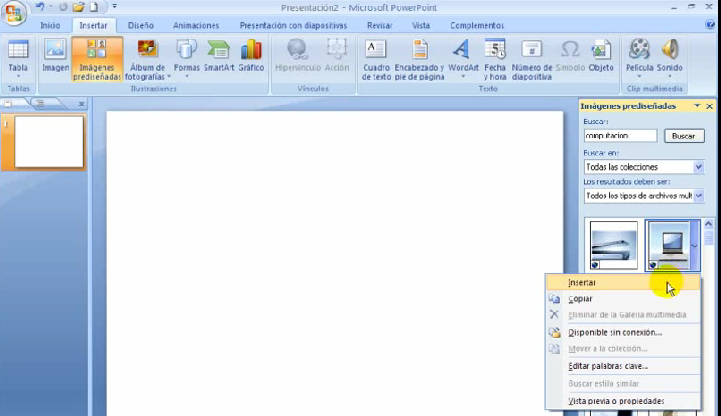Choose Insertar from the context menu
721x416 pixels.
(582, 283)
